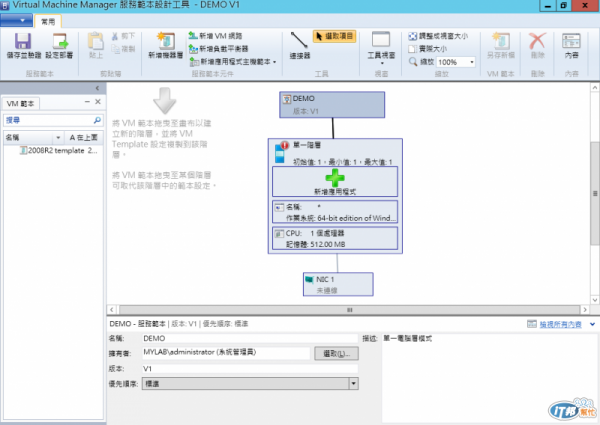
Task: Select the 2008R2 template list row
Action: (54, 150)
